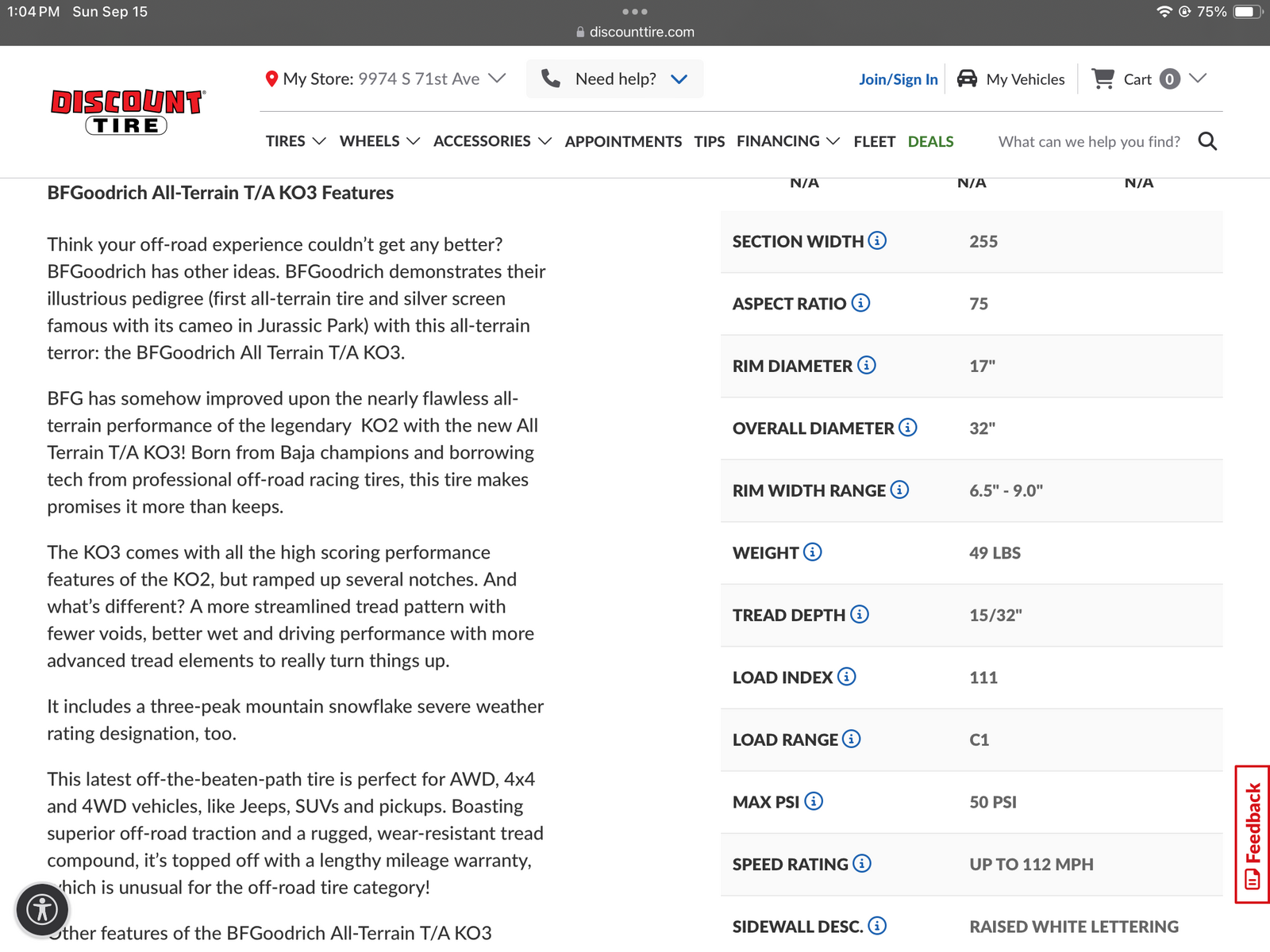Open the Feedback tab

click(1253, 835)
